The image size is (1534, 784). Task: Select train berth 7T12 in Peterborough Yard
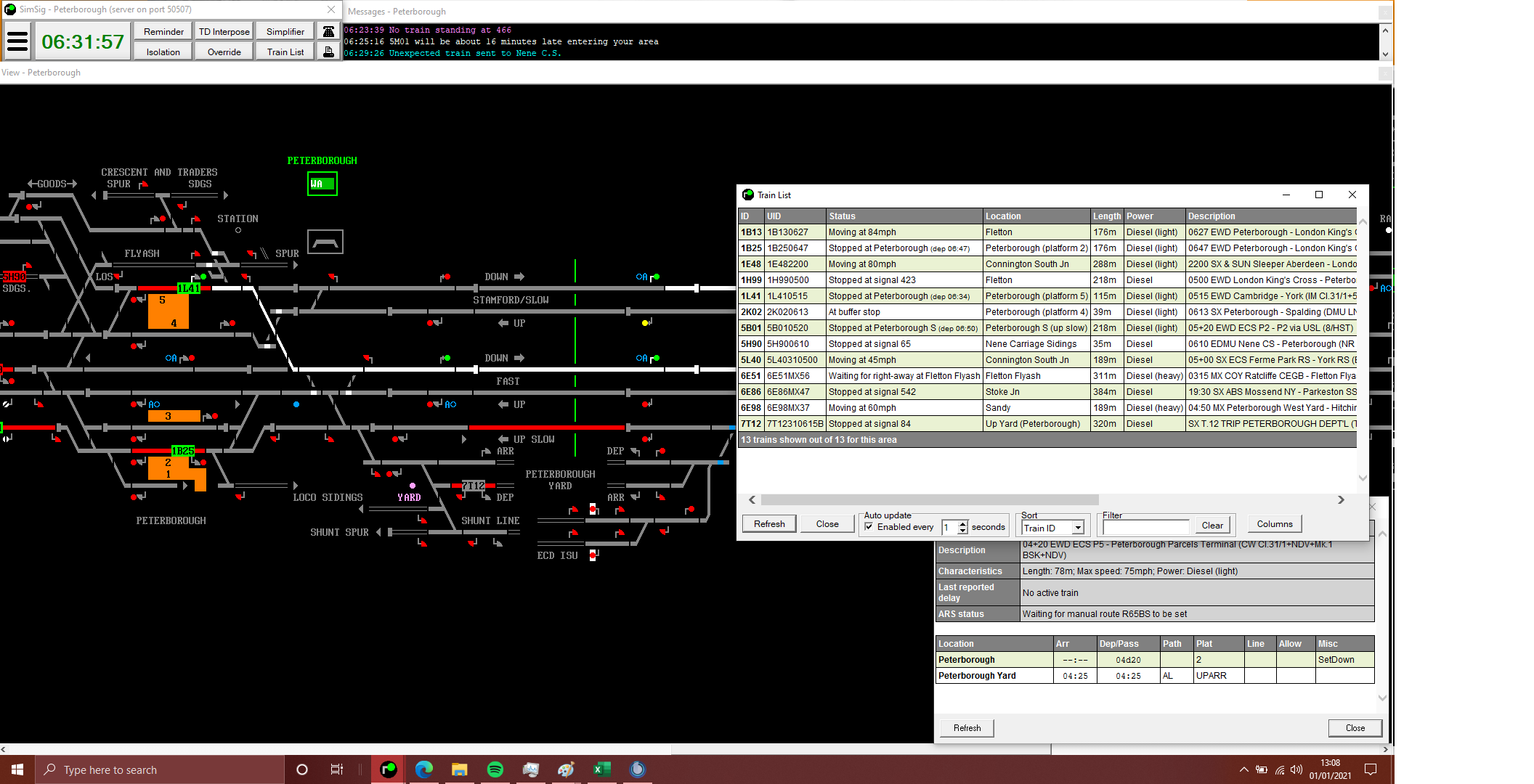pos(474,486)
